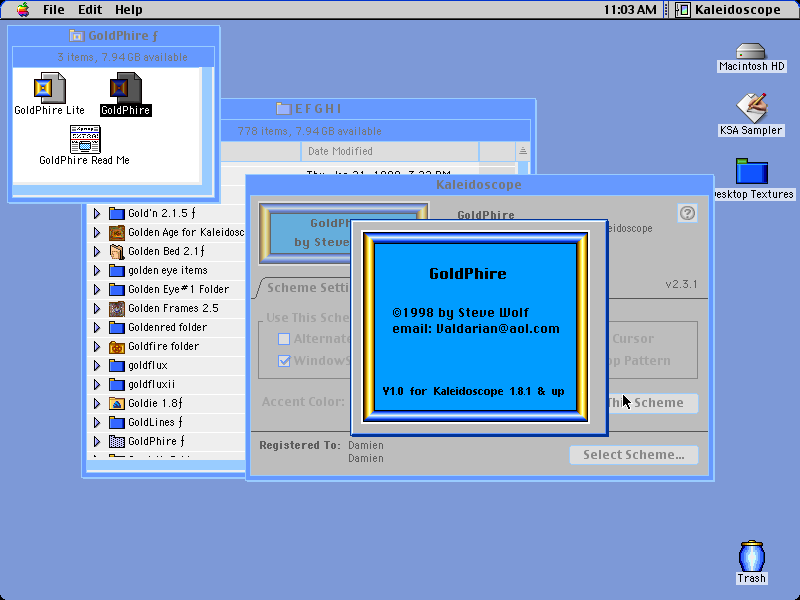Click the GoldPhire ƒ window title folder icon

77,36
